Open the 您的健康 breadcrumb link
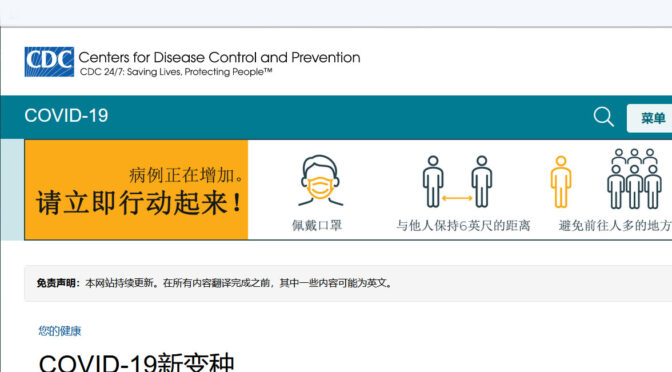Image resolution: width=672 pixels, height=372 pixels. [x=60, y=331]
